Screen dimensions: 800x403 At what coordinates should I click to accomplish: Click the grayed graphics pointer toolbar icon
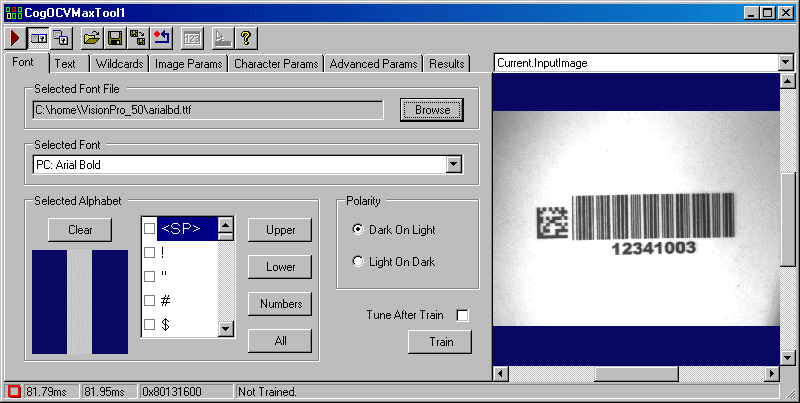tap(223, 38)
